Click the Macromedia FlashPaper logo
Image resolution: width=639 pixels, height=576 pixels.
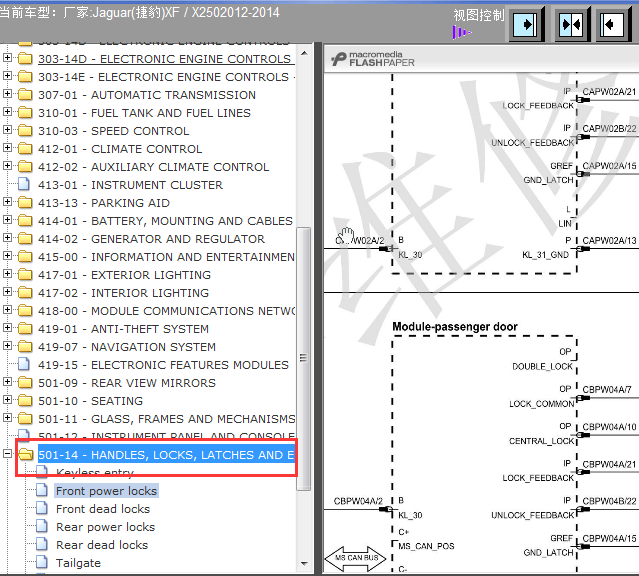point(372,59)
